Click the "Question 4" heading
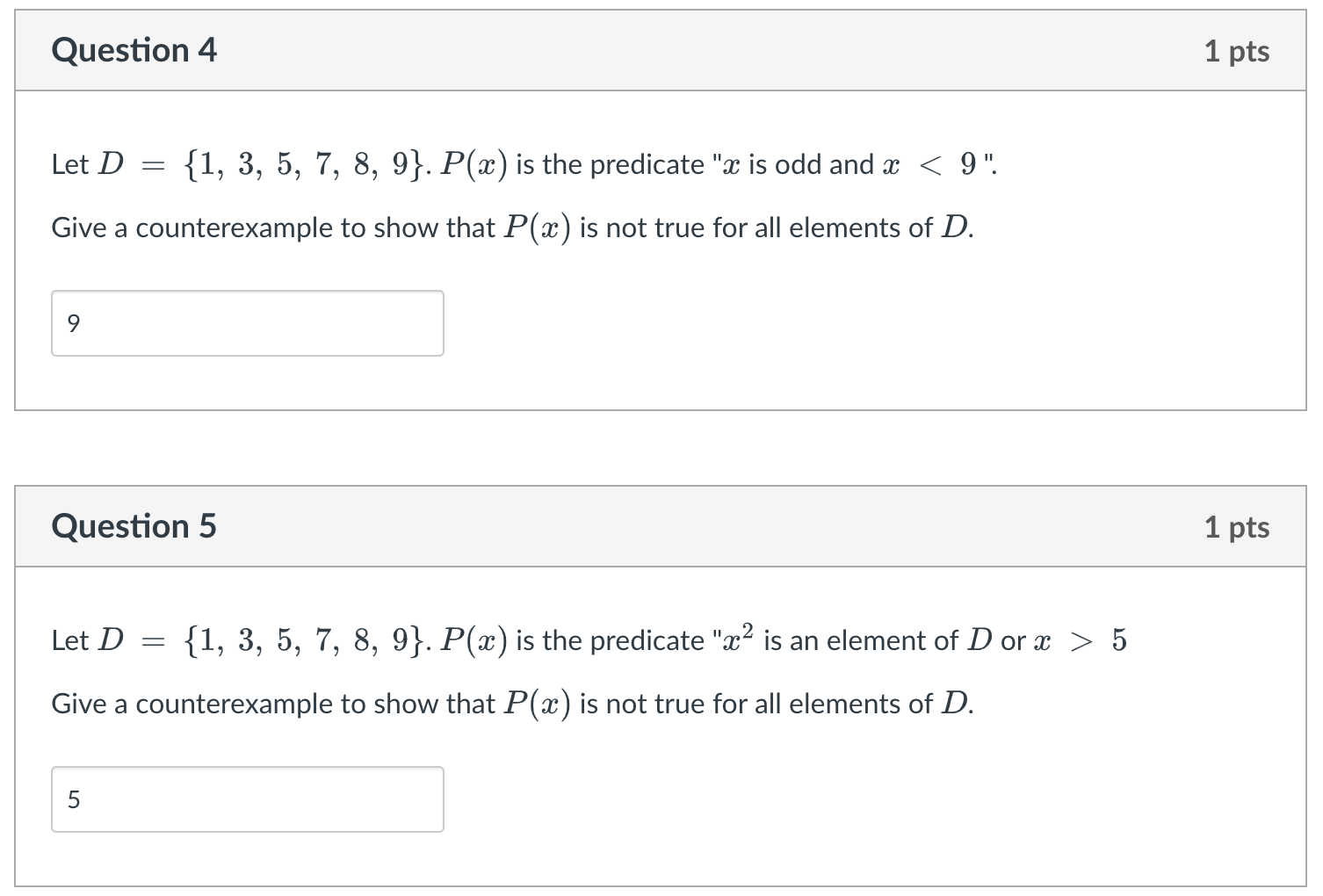This screenshot has height=896, width=1323. [x=134, y=51]
